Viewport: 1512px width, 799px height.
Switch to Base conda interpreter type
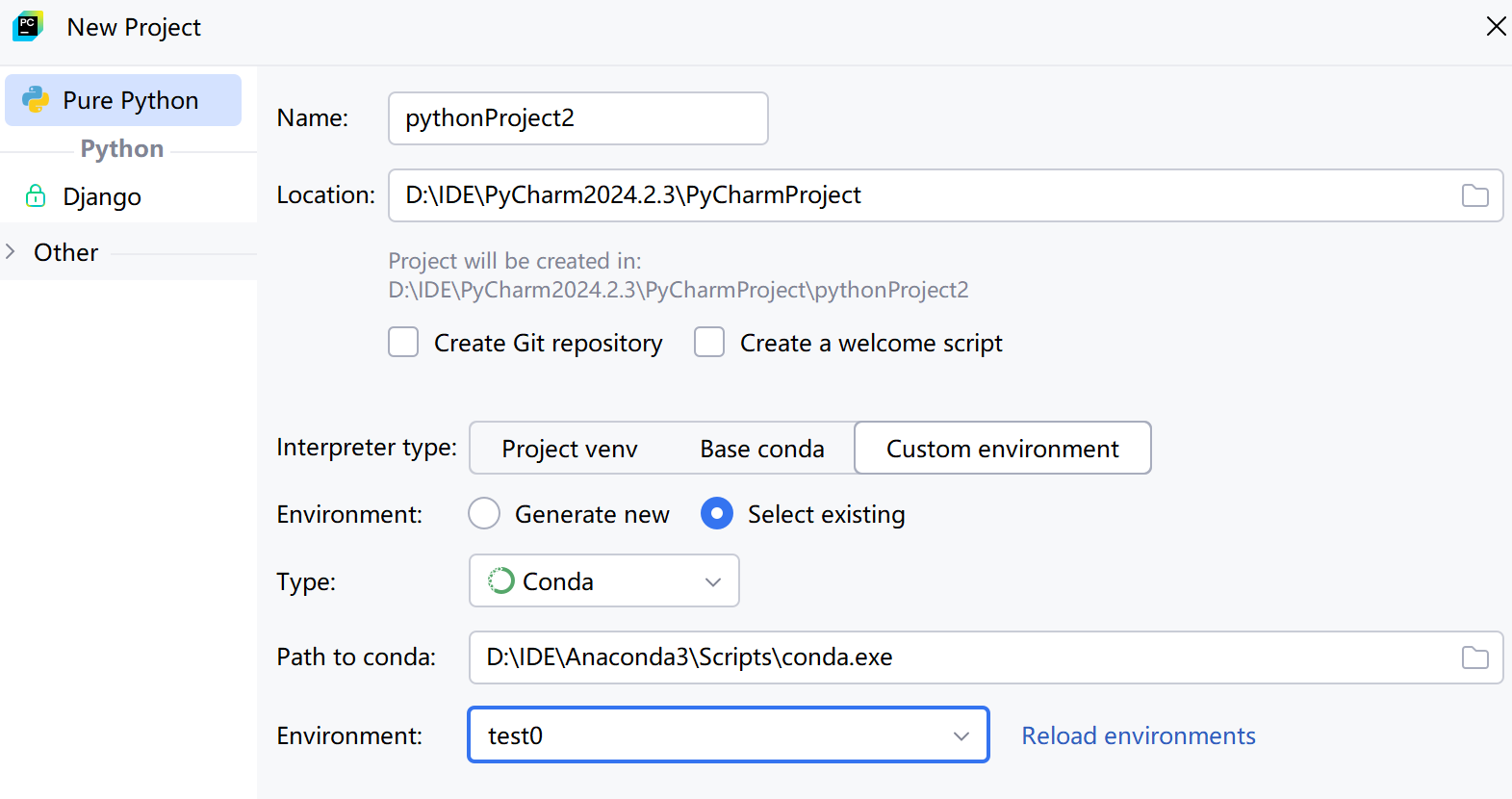tap(761, 449)
